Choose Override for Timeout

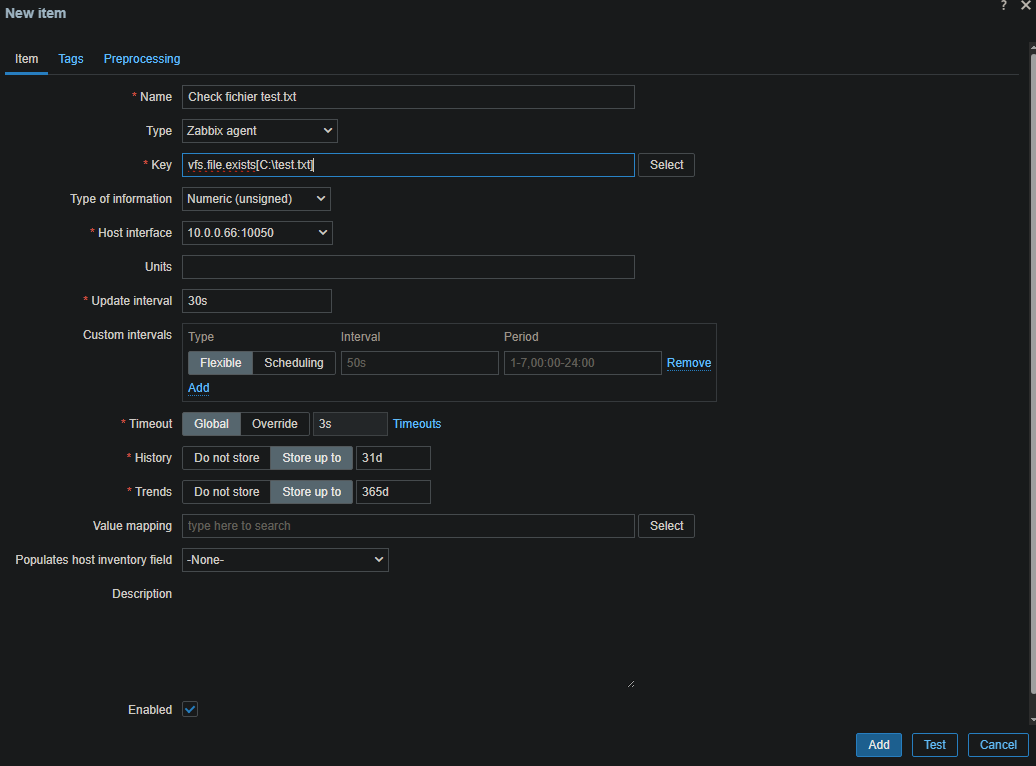[x=275, y=424]
